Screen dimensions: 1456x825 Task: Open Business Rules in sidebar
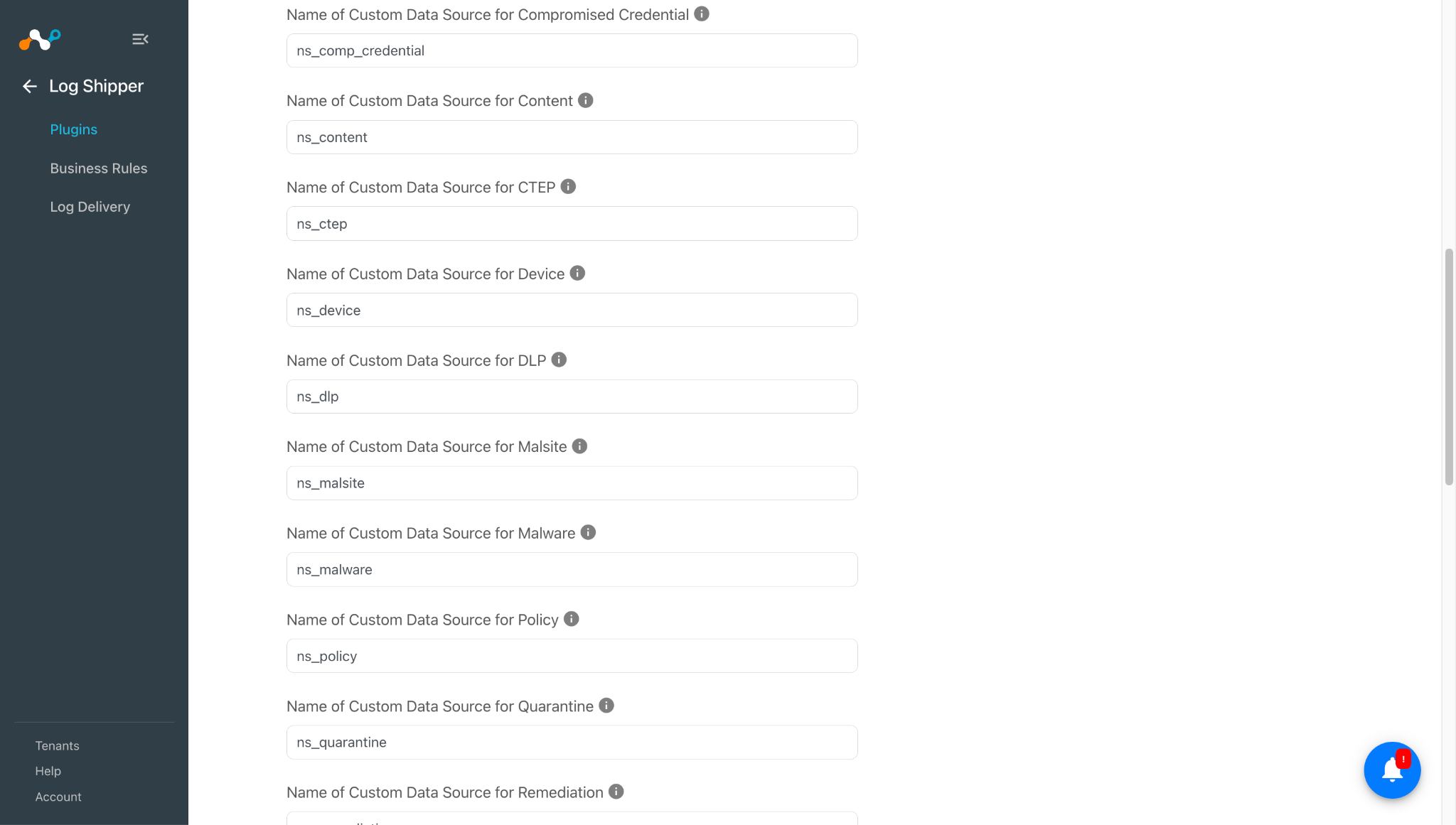[98, 168]
